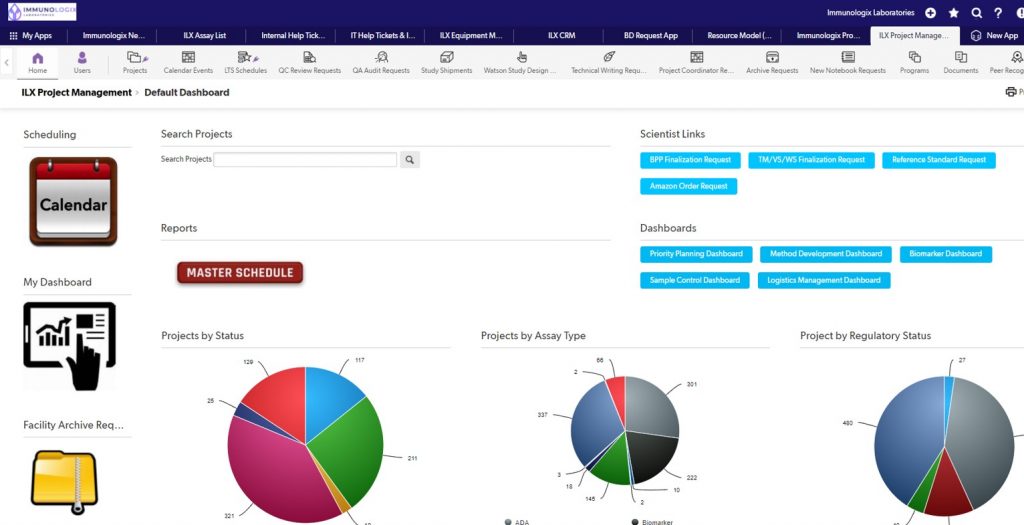This screenshot has height=525, width=1024.
Task: Open Programs toolbar icon
Action: click(914, 63)
